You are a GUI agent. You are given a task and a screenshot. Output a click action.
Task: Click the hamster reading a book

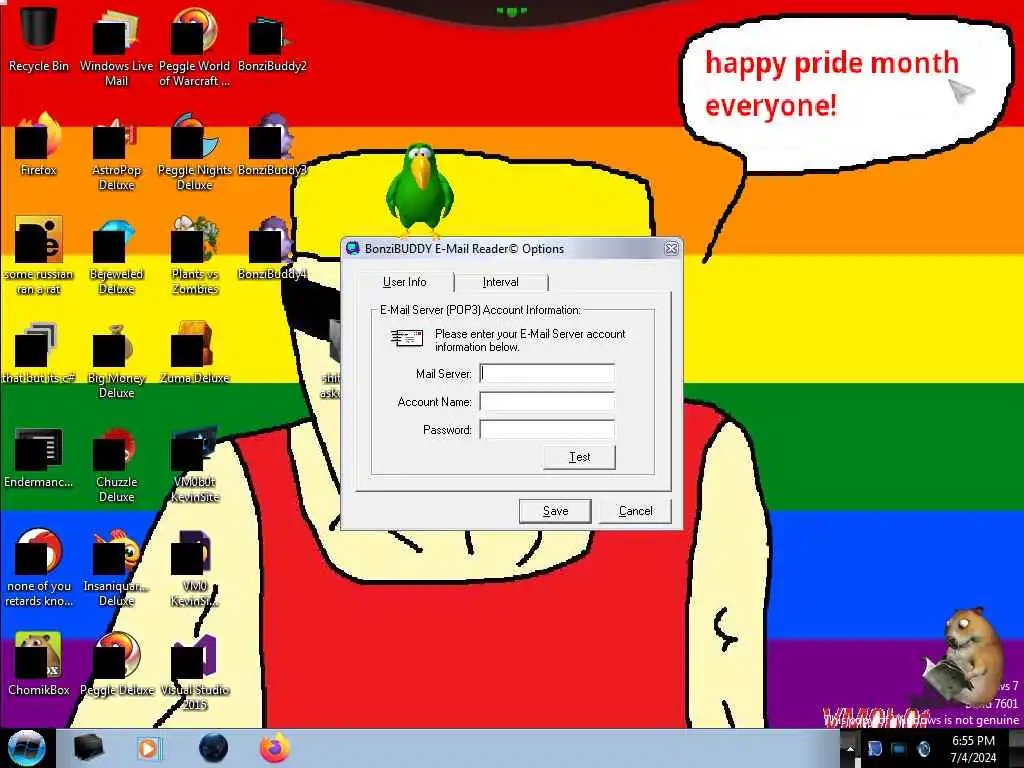tap(965, 656)
